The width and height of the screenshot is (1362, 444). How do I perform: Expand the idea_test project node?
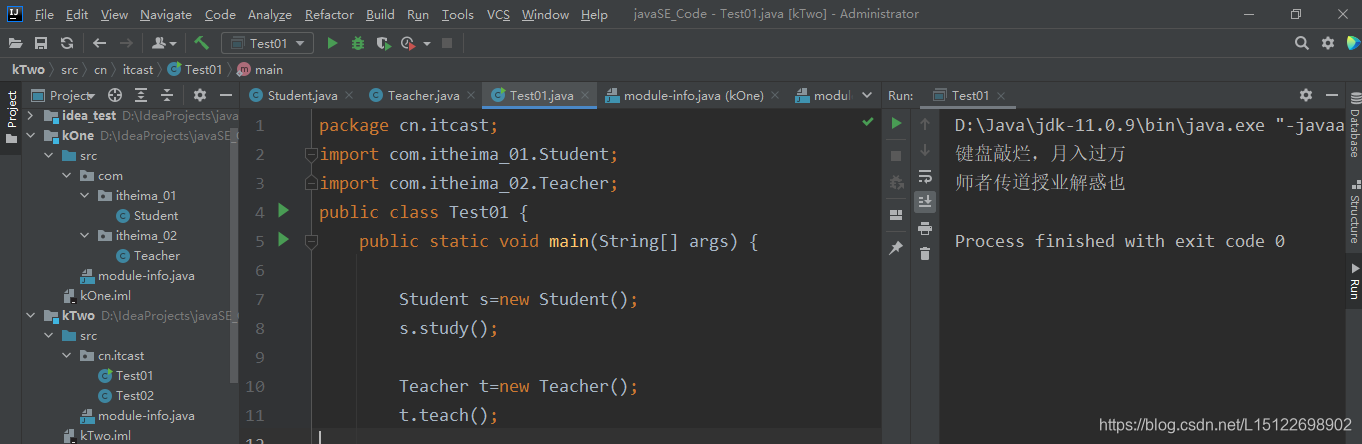pos(30,116)
